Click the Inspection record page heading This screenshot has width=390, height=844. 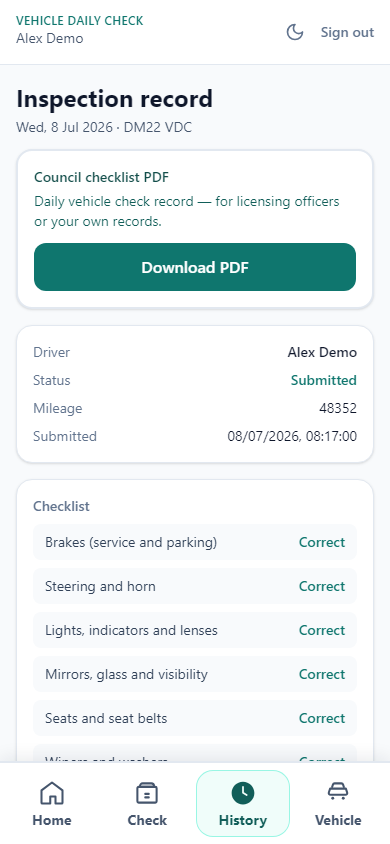click(115, 99)
